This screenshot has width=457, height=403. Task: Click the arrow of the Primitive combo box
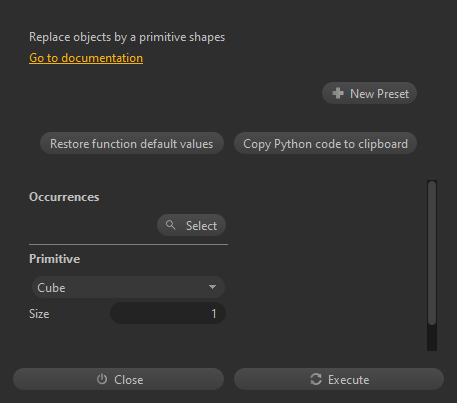click(212, 287)
